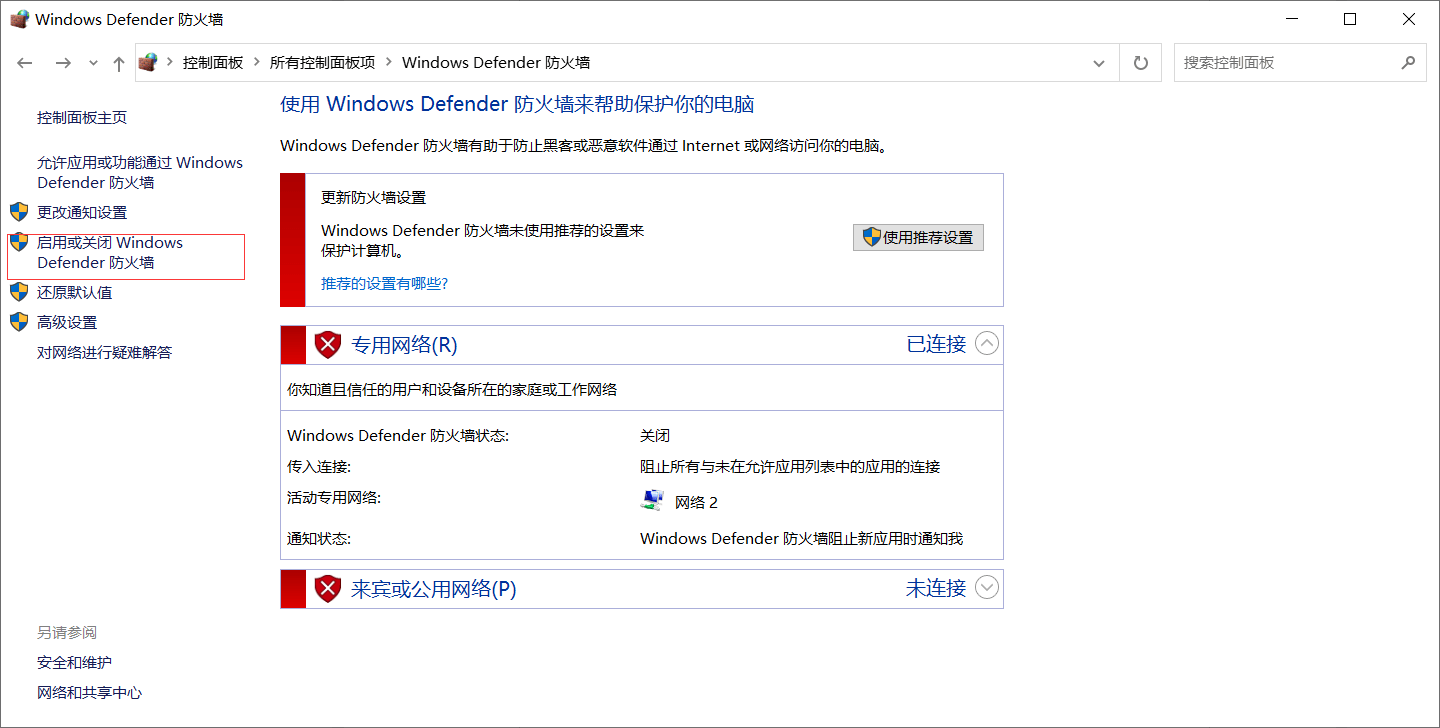Click shield icon beside 更改通知设置
1440x728 pixels.
tap(19, 212)
